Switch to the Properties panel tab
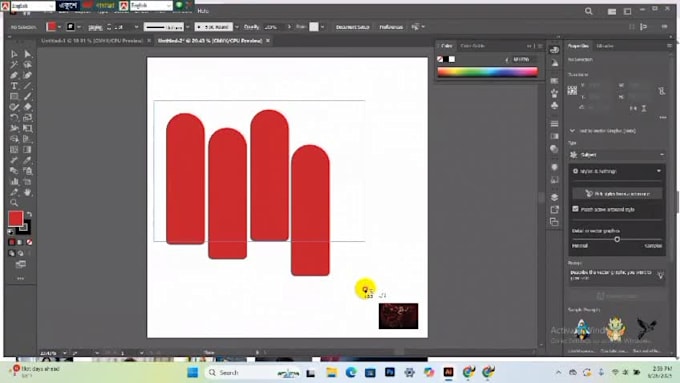Screen dimensions: 680x383 [x=579, y=46]
